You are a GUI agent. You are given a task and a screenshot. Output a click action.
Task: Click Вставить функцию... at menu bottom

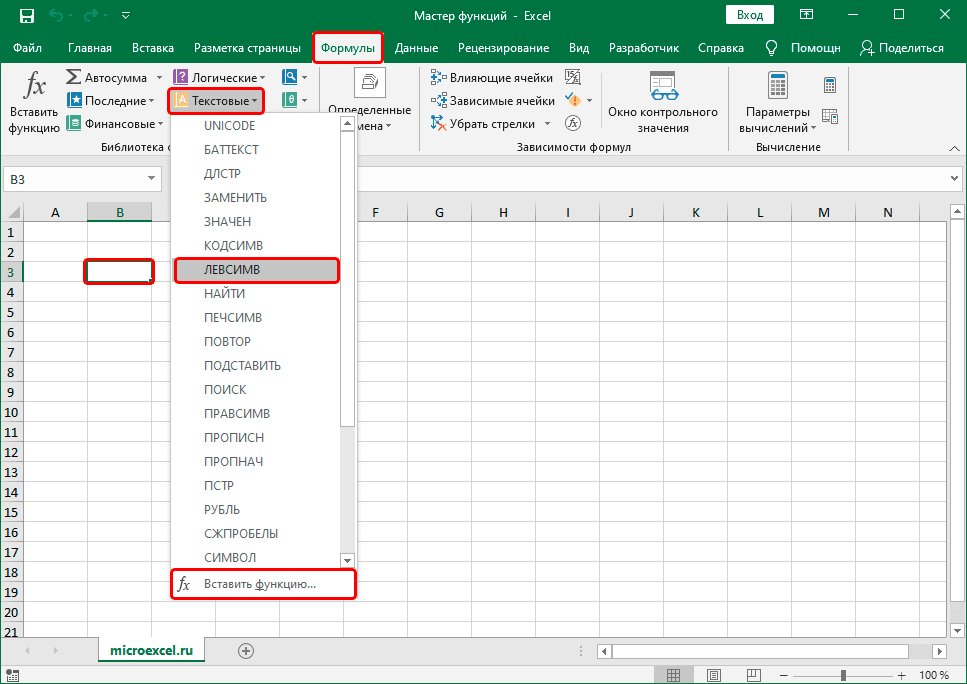[x=263, y=584]
